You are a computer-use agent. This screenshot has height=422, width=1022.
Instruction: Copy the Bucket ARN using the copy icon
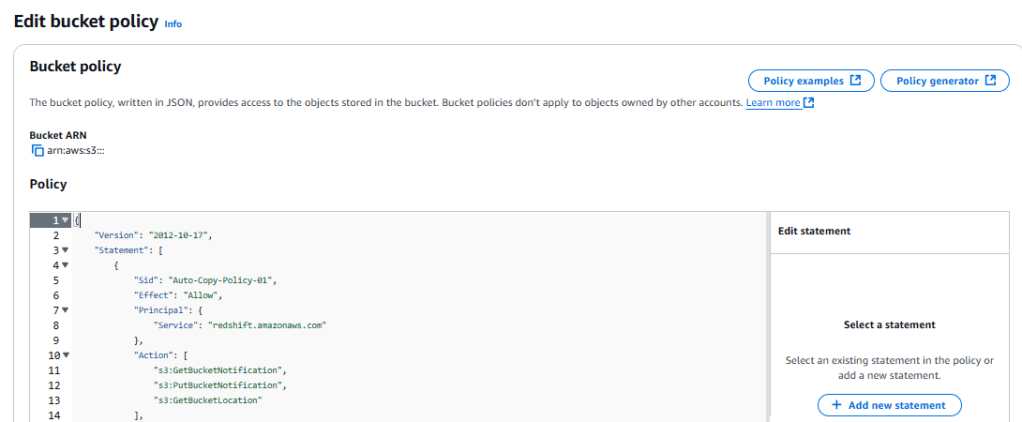[38, 150]
